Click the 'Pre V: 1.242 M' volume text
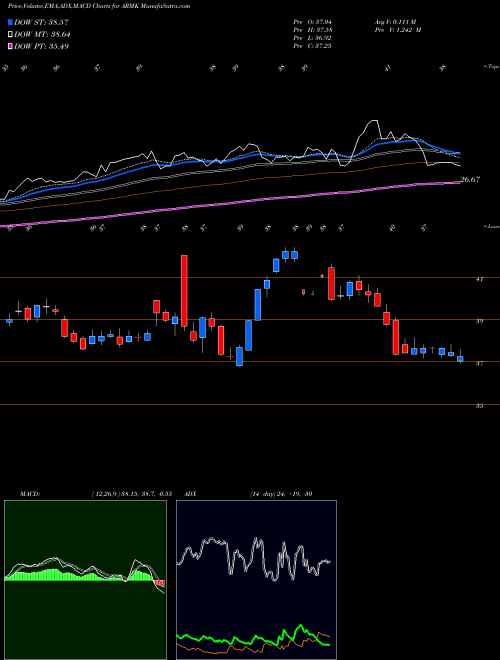 (398, 30)
